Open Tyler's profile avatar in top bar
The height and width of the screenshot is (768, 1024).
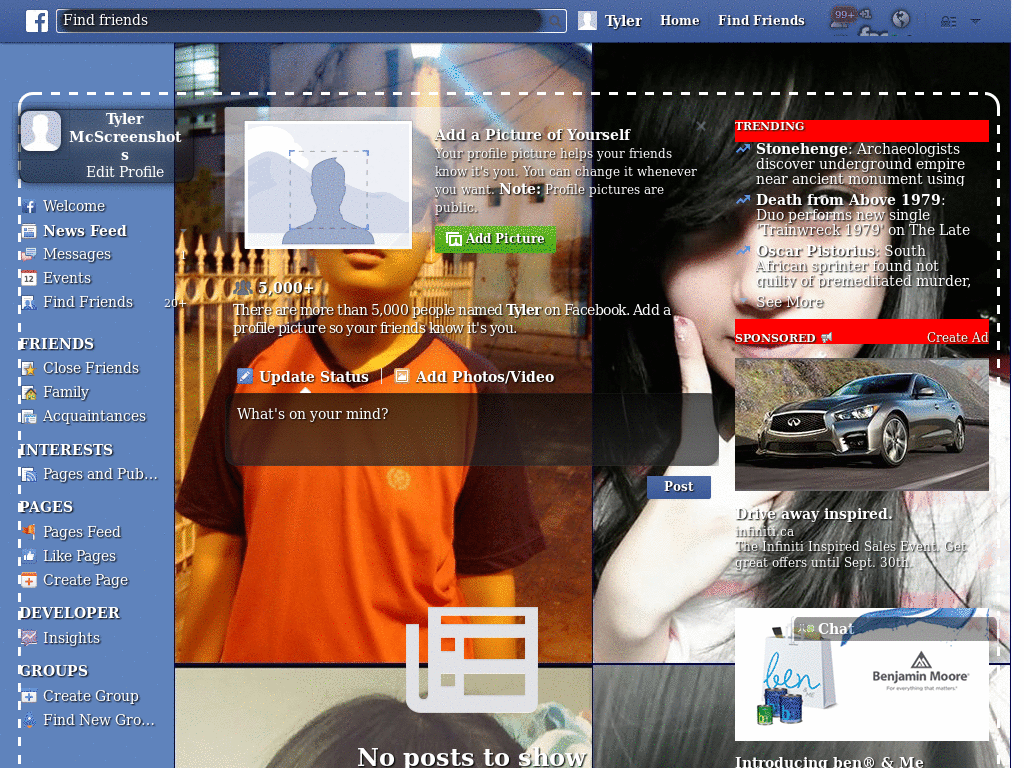coord(587,21)
